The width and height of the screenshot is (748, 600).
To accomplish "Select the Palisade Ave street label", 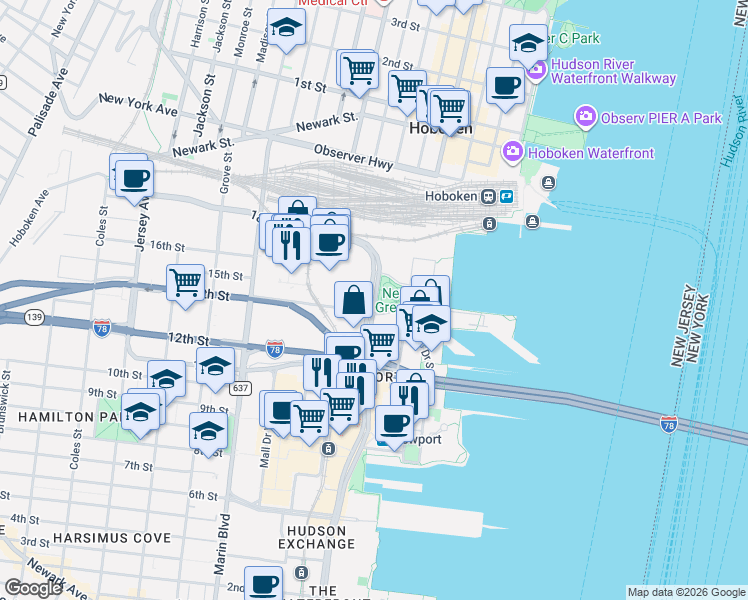I will (48, 103).
